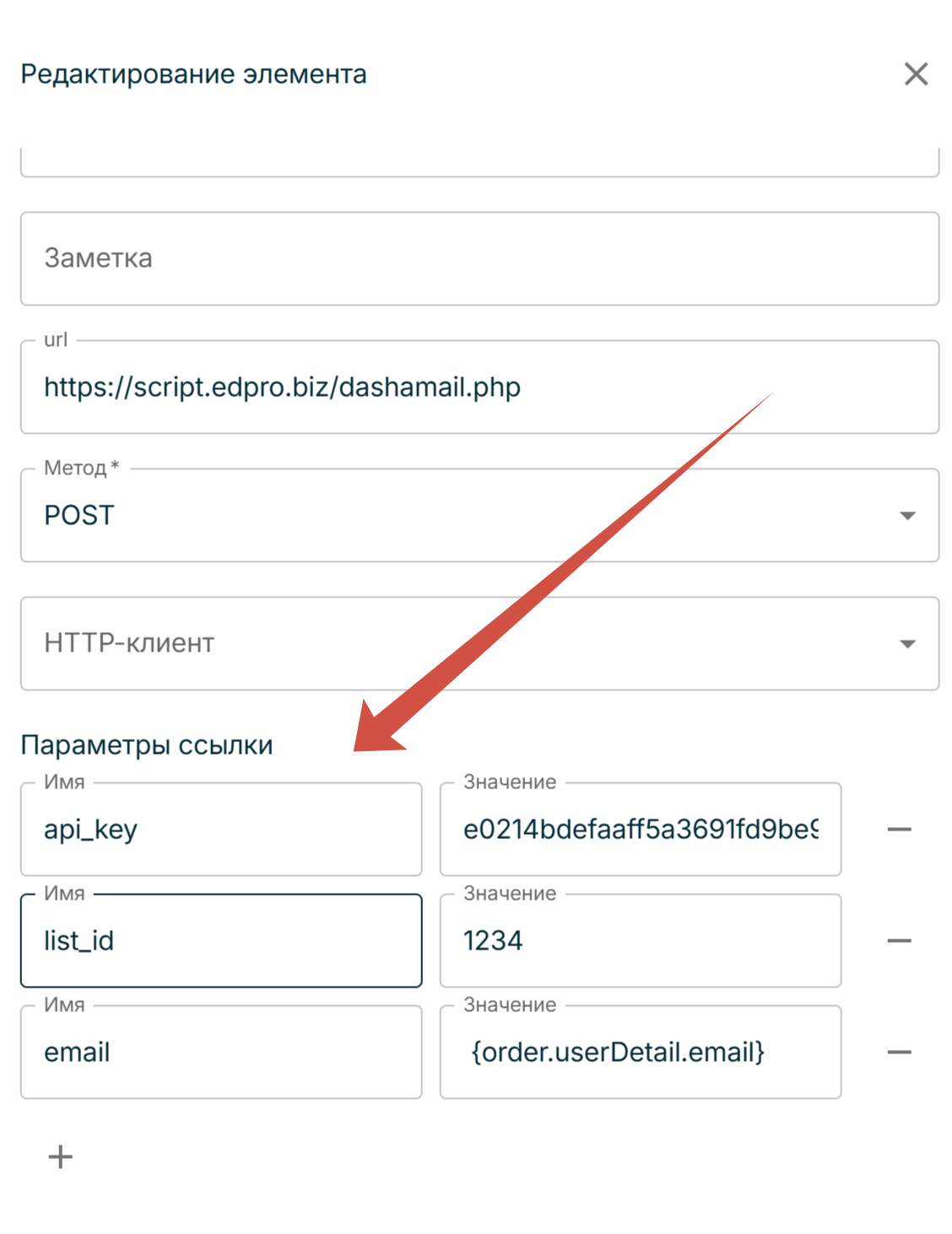Click the email name field
Image resolution: width=952 pixels, height=1234 pixels.
click(x=221, y=1053)
